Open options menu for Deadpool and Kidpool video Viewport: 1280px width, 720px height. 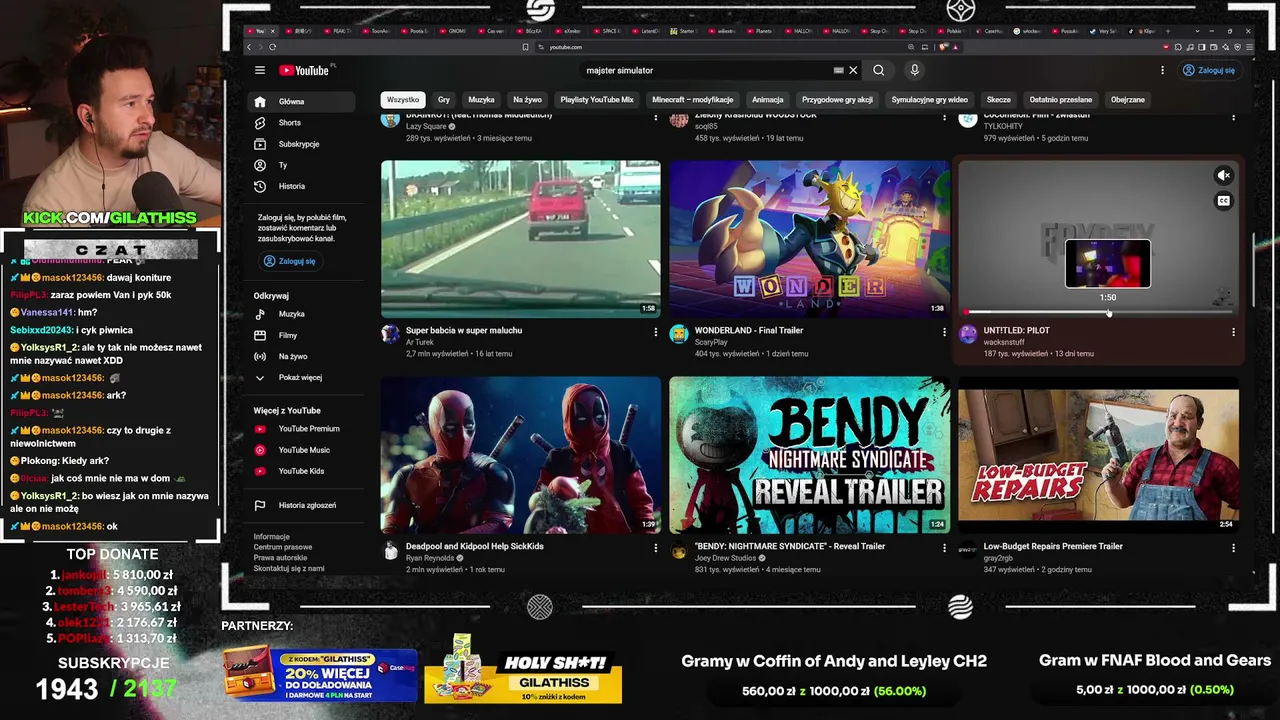tap(656, 548)
